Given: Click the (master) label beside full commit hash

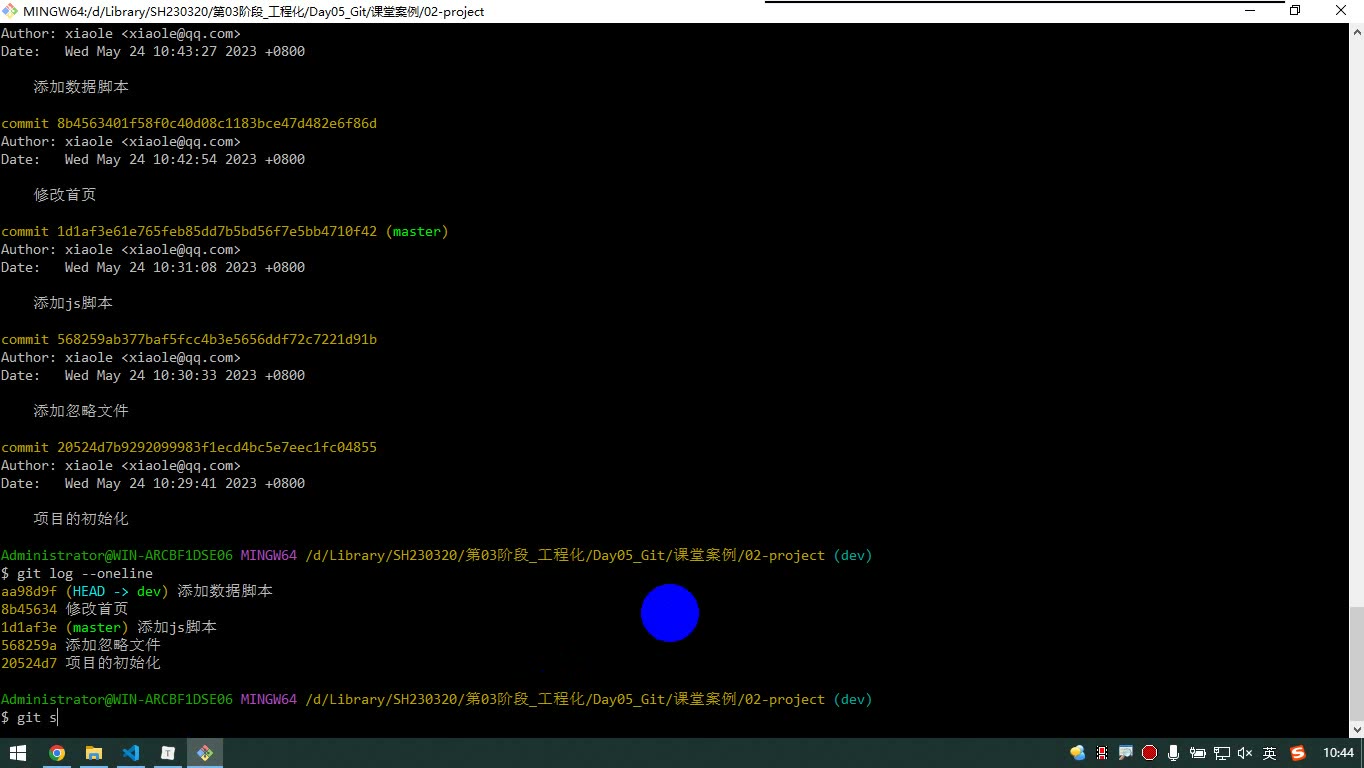Looking at the screenshot, I should (x=417, y=231).
